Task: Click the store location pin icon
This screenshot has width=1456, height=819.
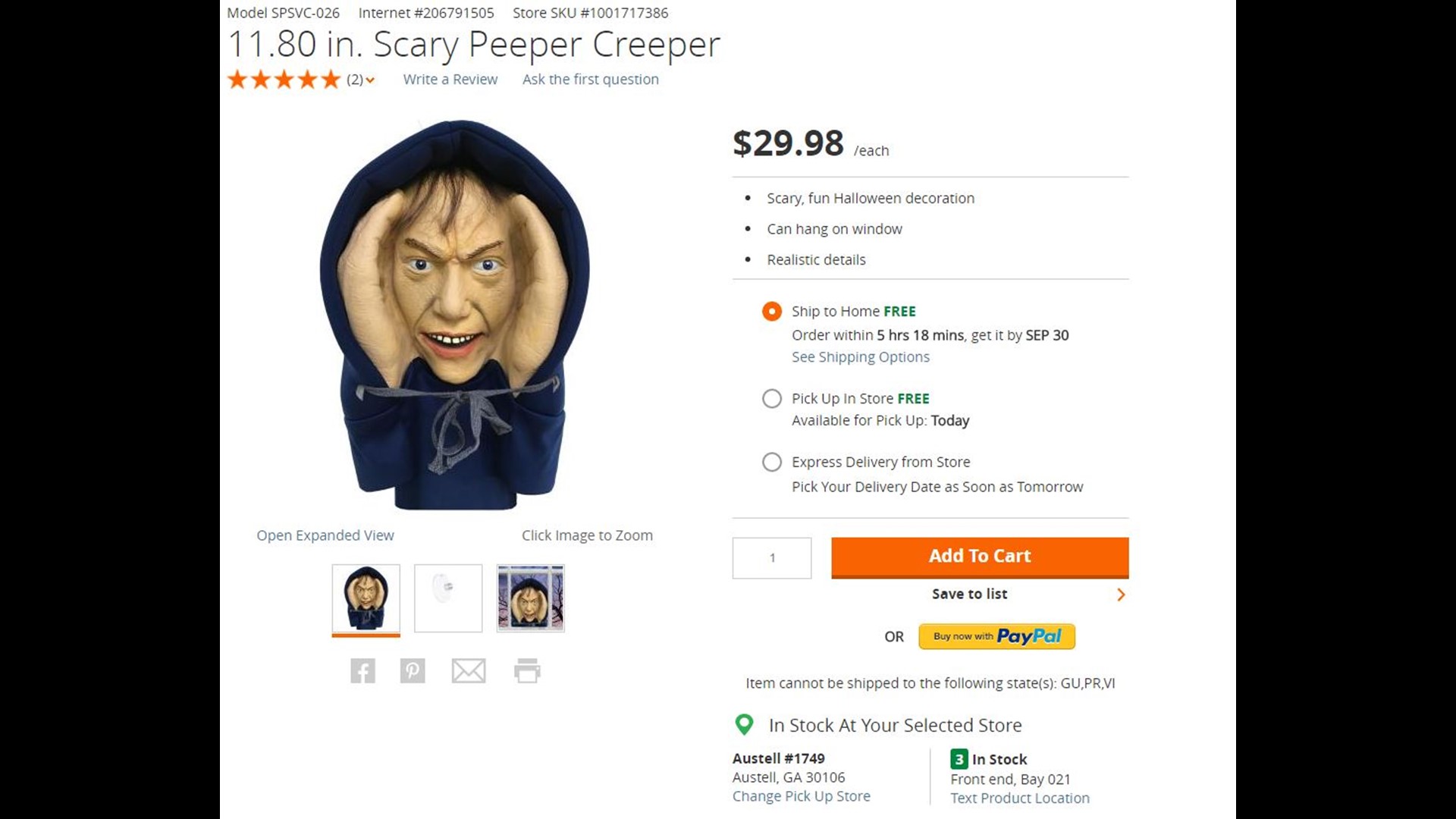Action: [744, 725]
